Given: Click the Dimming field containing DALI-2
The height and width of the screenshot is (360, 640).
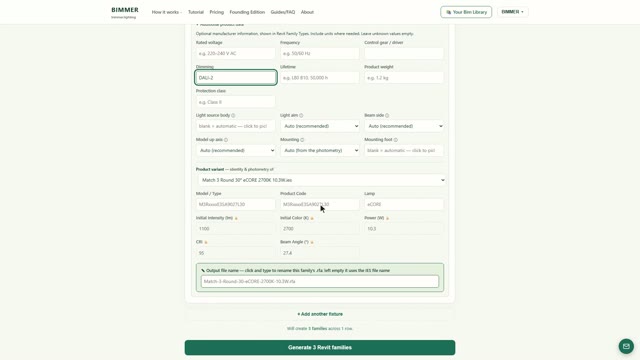Looking at the screenshot, I should (x=236, y=78).
